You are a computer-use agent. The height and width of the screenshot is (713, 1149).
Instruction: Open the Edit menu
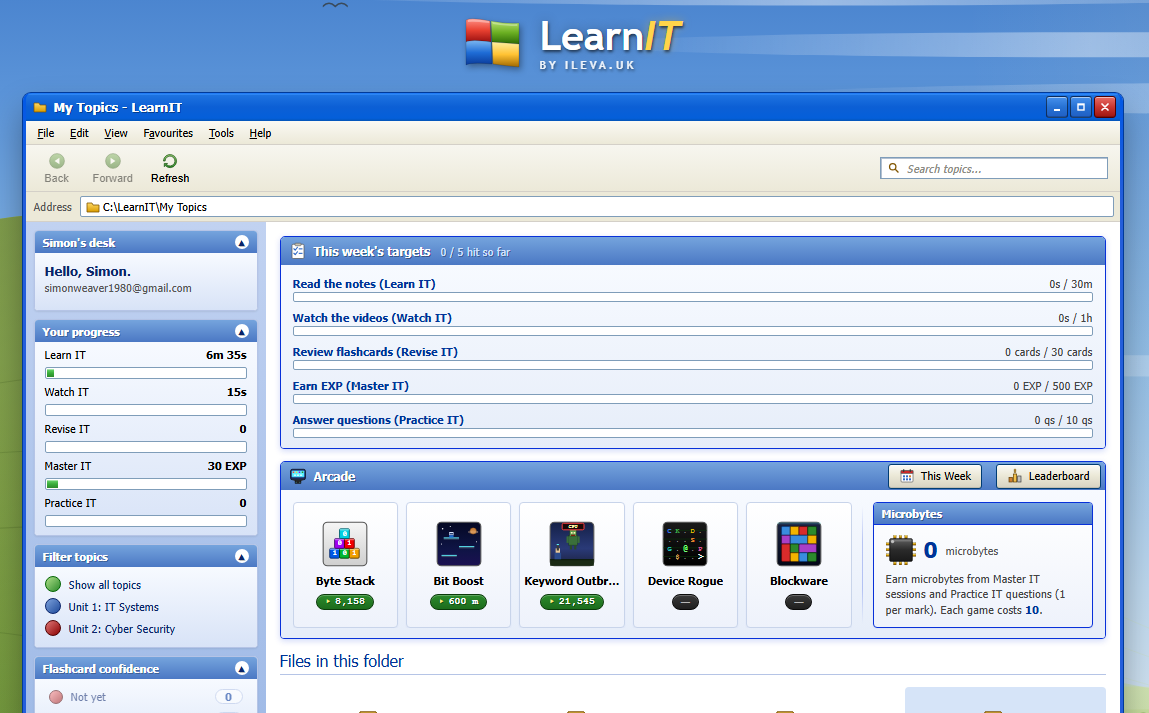point(79,133)
